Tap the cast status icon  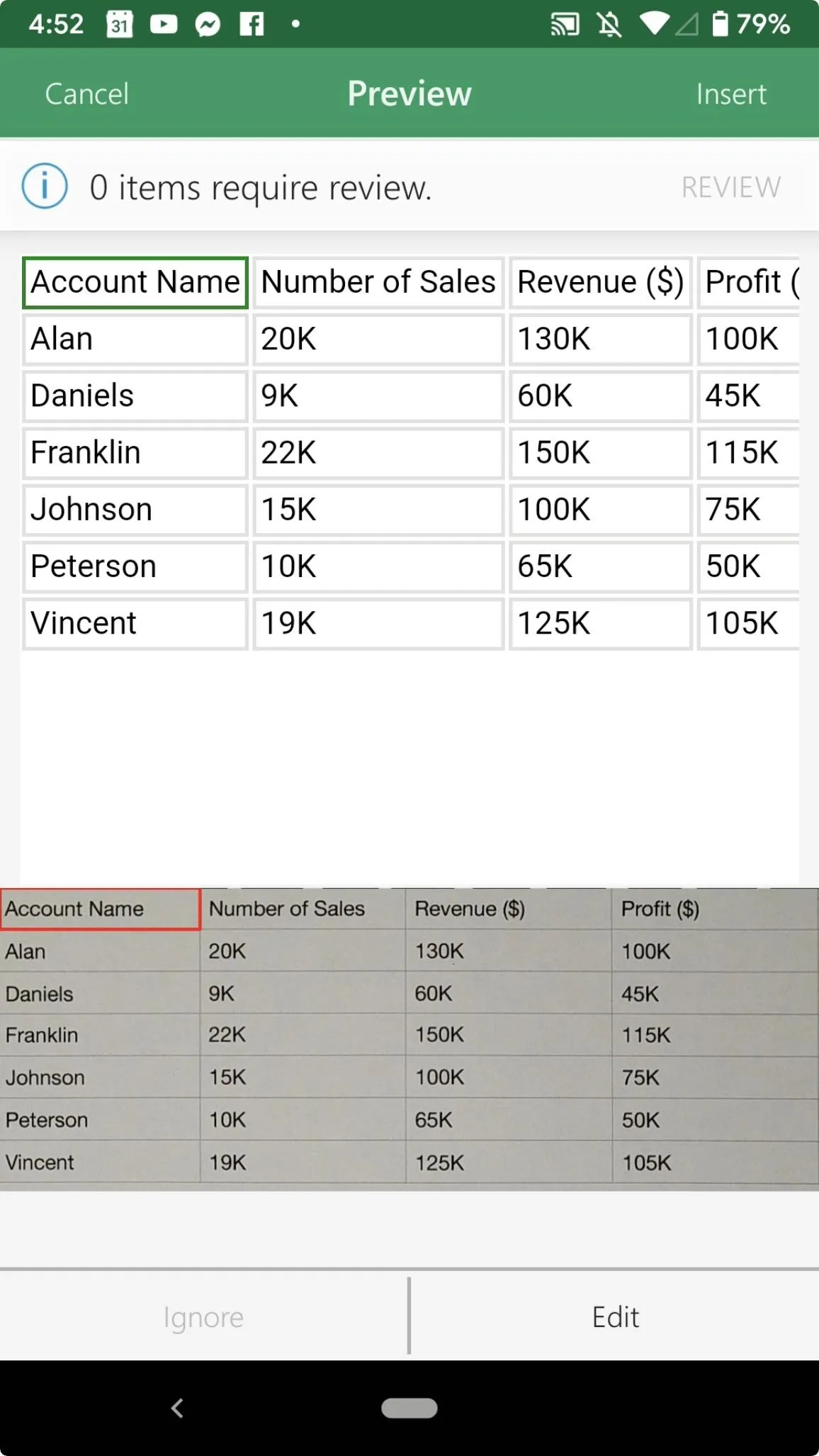565,25
